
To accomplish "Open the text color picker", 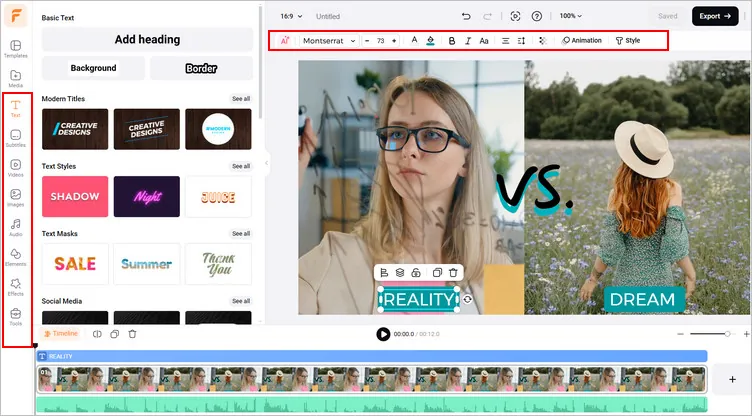I will [x=414, y=40].
